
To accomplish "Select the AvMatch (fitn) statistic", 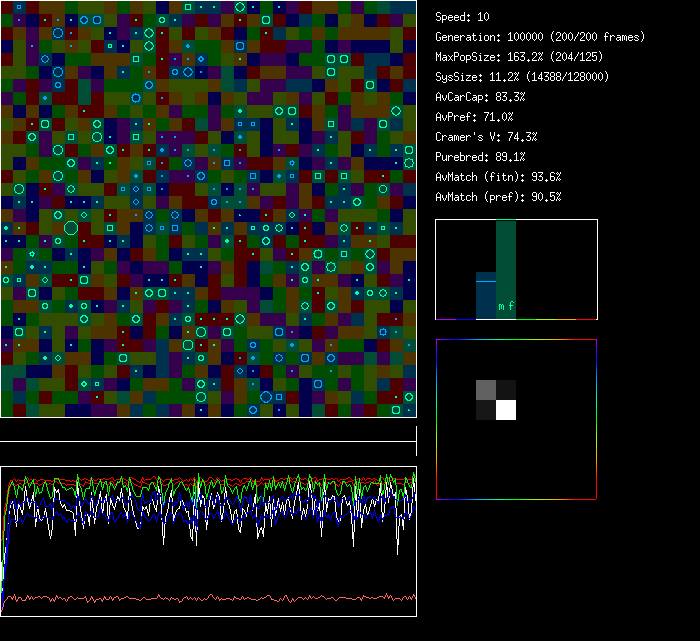I will click(x=498, y=177).
